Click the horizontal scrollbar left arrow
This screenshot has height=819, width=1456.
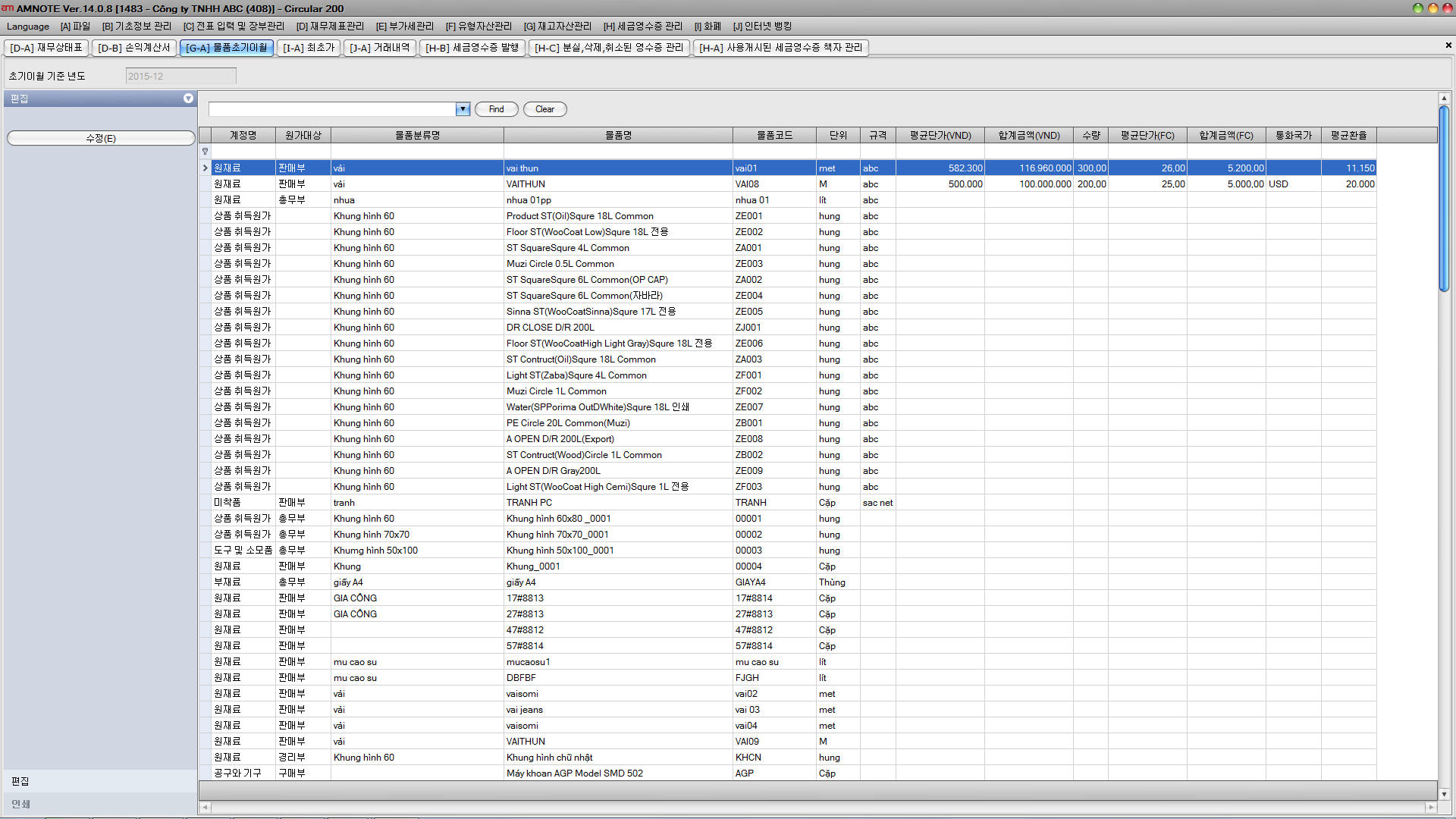(205, 808)
